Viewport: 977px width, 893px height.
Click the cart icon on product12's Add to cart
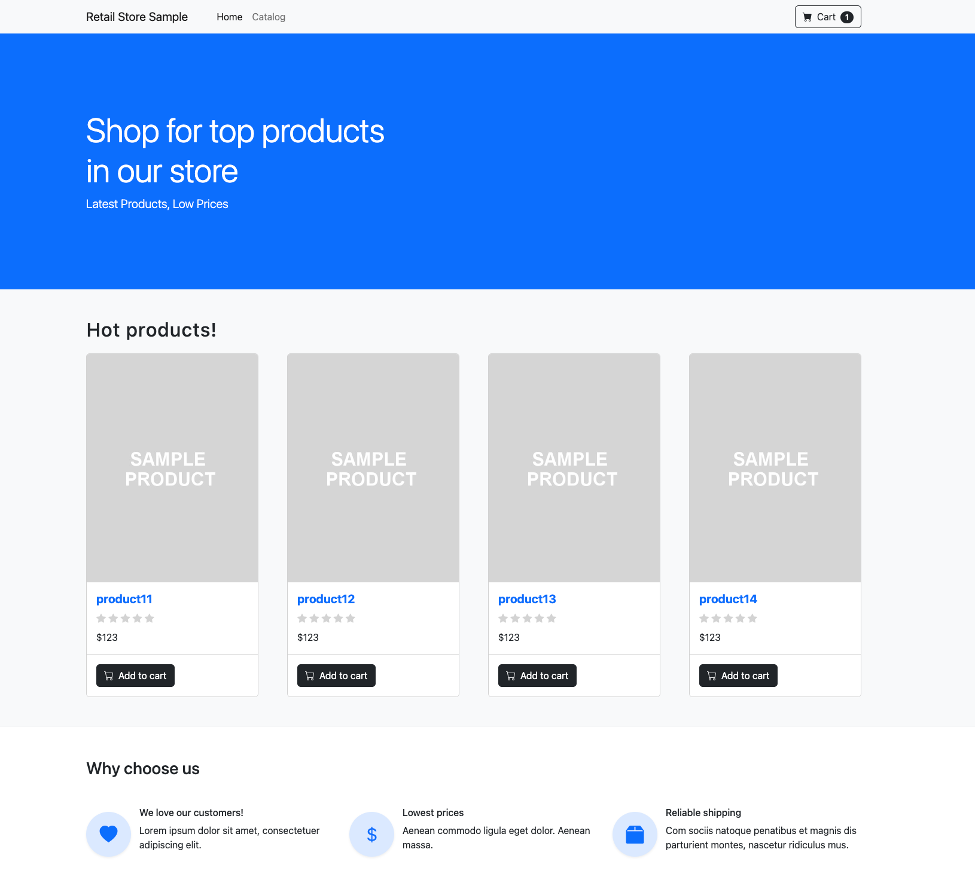coord(308,675)
